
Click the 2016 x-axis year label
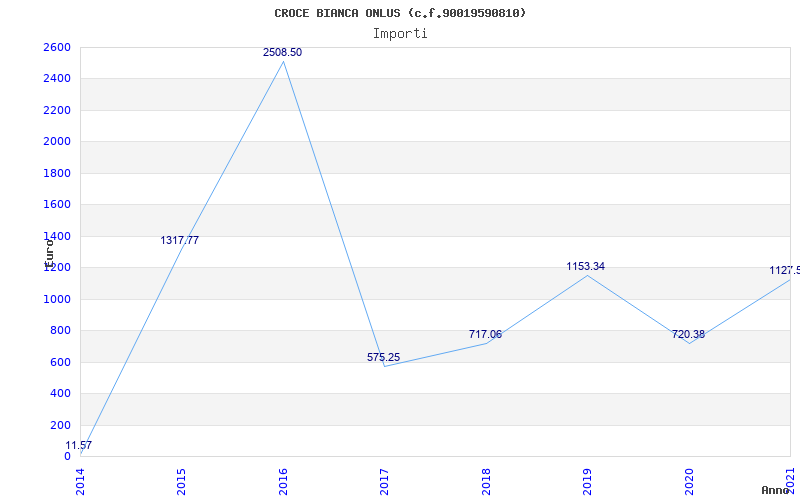click(283, 482)
